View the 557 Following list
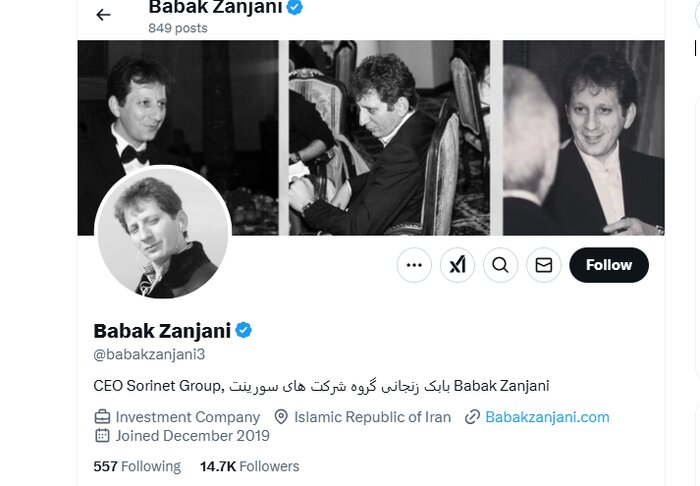Image resolution: width=700 pixels, height=486 pixels. (137, 466)
